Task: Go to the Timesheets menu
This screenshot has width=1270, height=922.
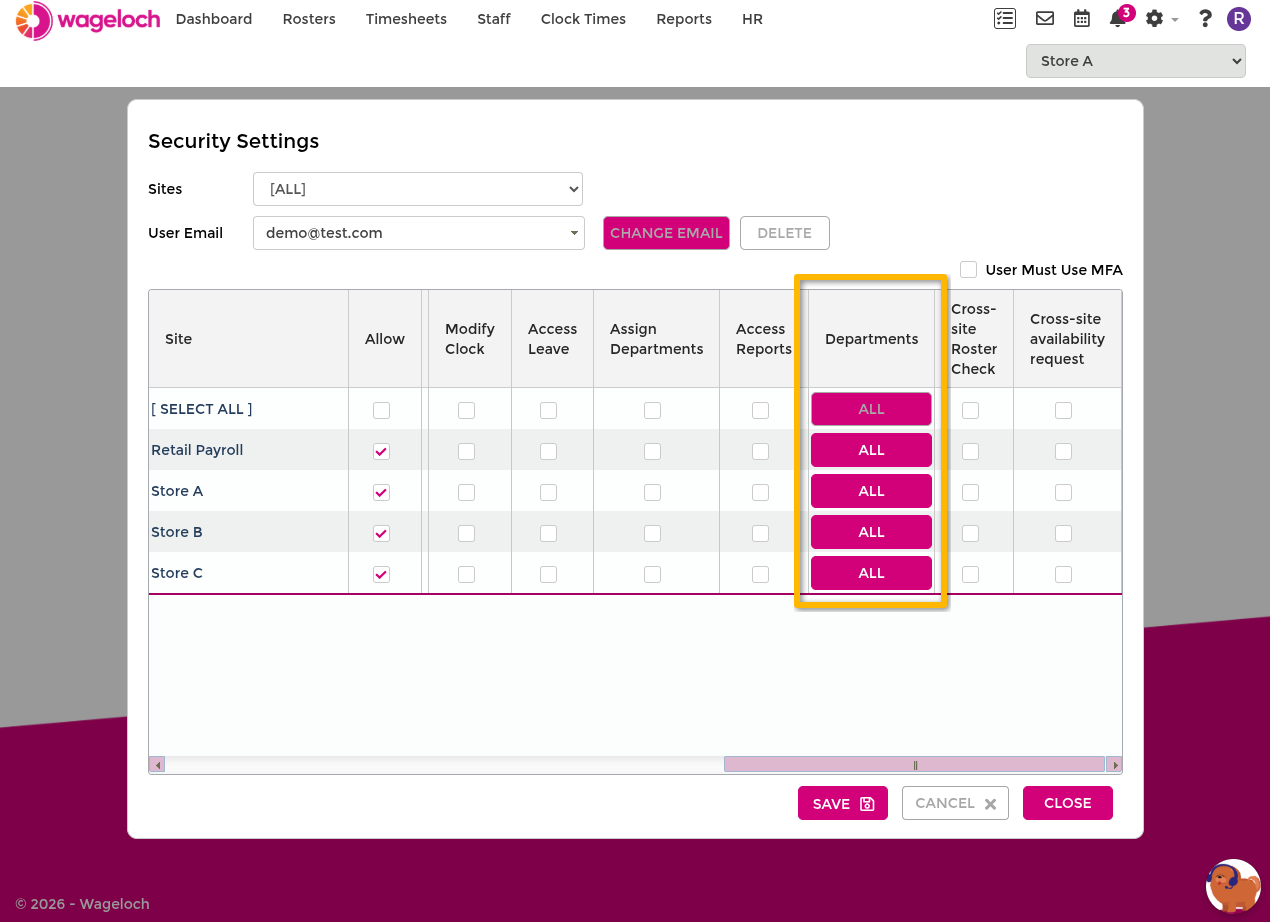Action: pyautogui.click(x=406, y=19)
